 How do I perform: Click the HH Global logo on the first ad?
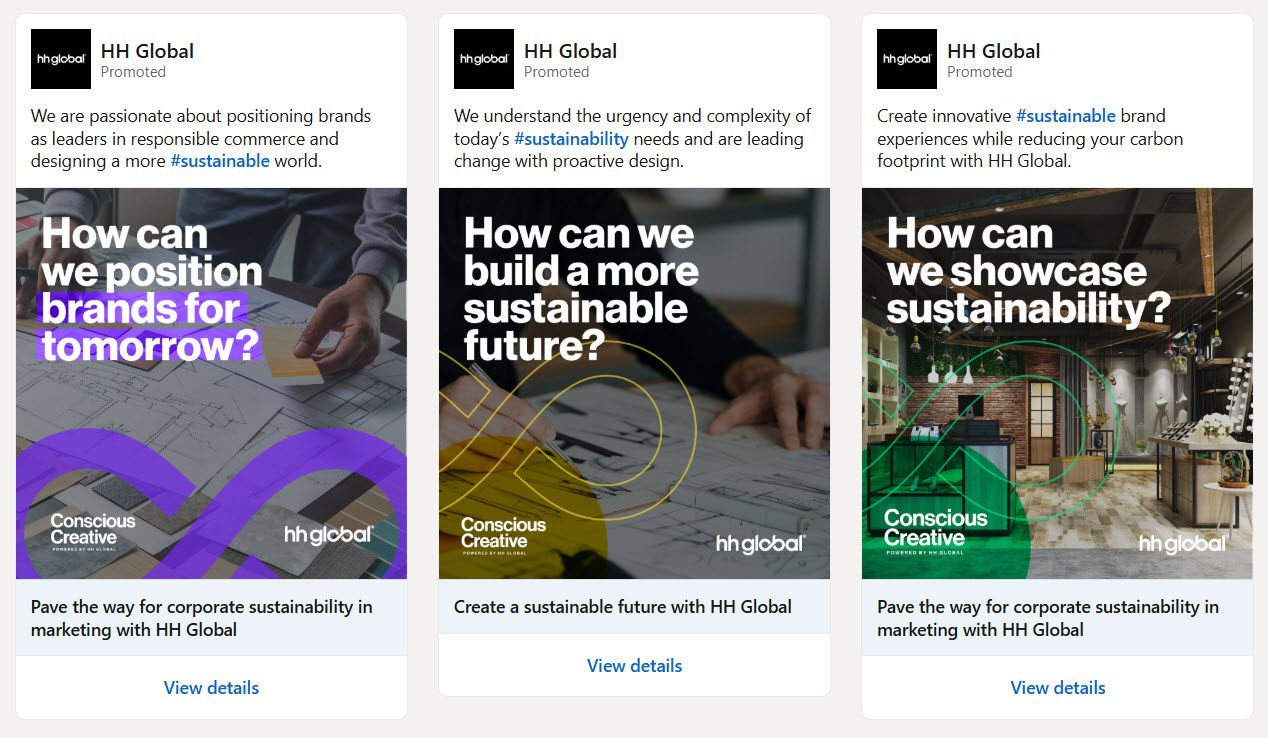click(x=61, y=58)
